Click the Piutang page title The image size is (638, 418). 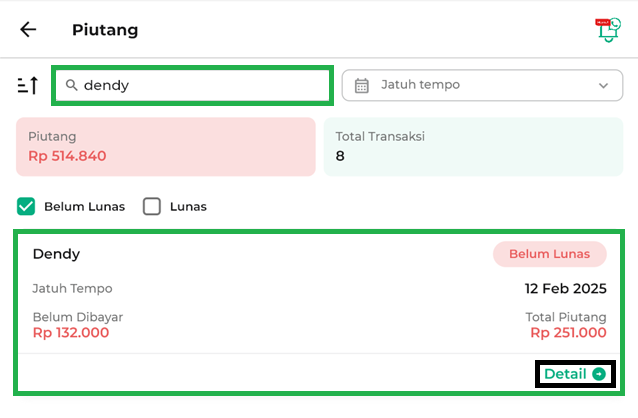(x=105, y=30)
